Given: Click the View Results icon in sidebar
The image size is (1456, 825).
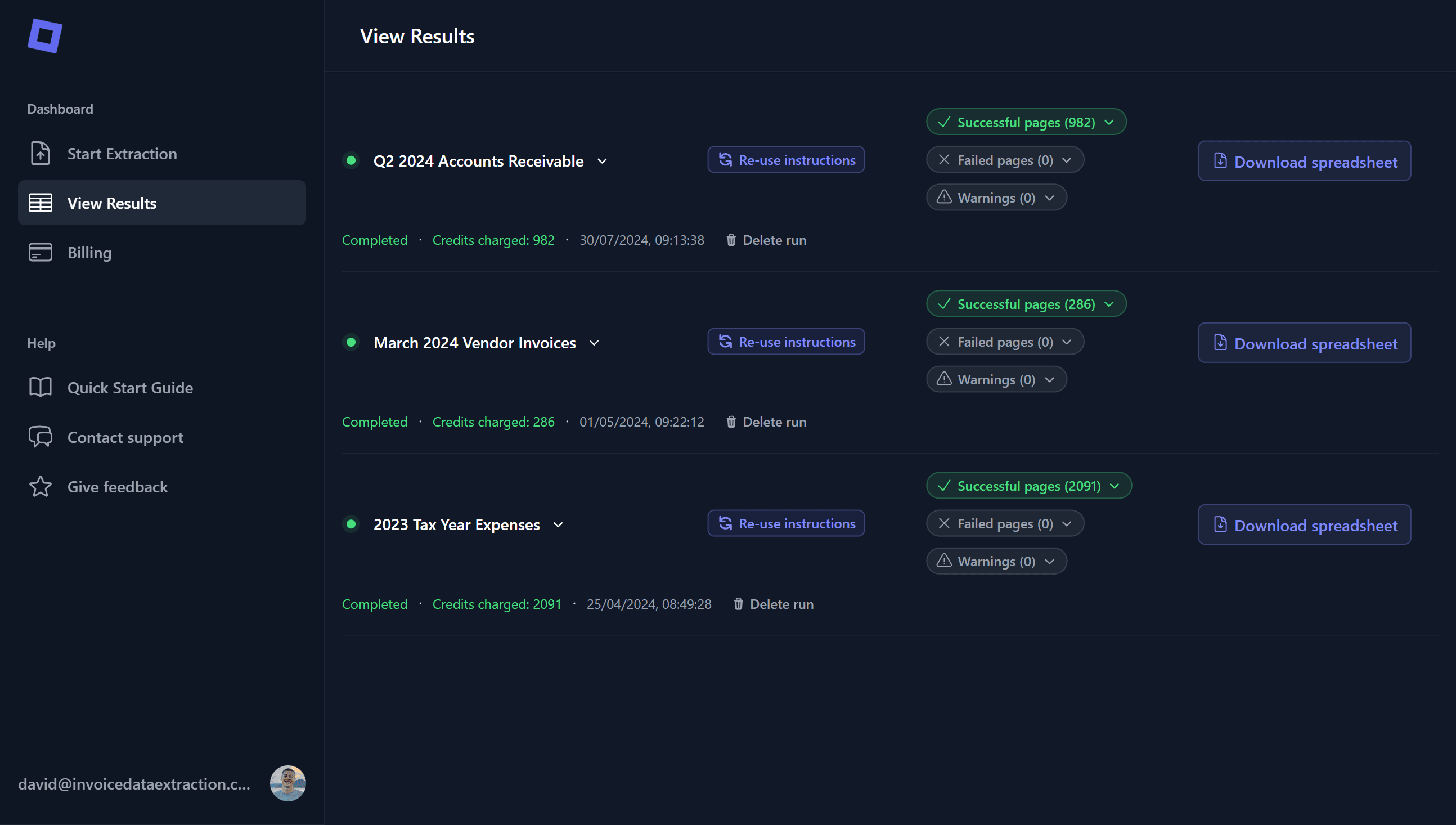Looking at the screenshot, I should 40,202.
